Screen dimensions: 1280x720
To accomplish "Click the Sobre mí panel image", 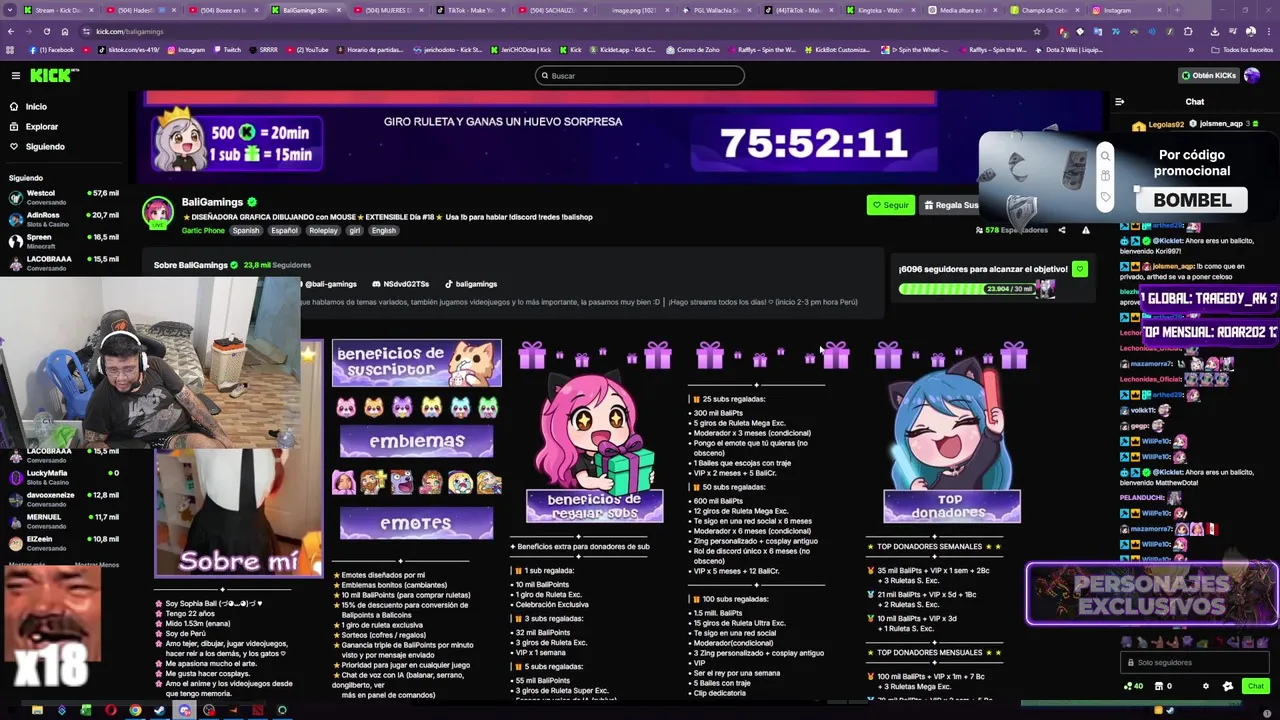I will pyautogui.click(x=239, y=513).
